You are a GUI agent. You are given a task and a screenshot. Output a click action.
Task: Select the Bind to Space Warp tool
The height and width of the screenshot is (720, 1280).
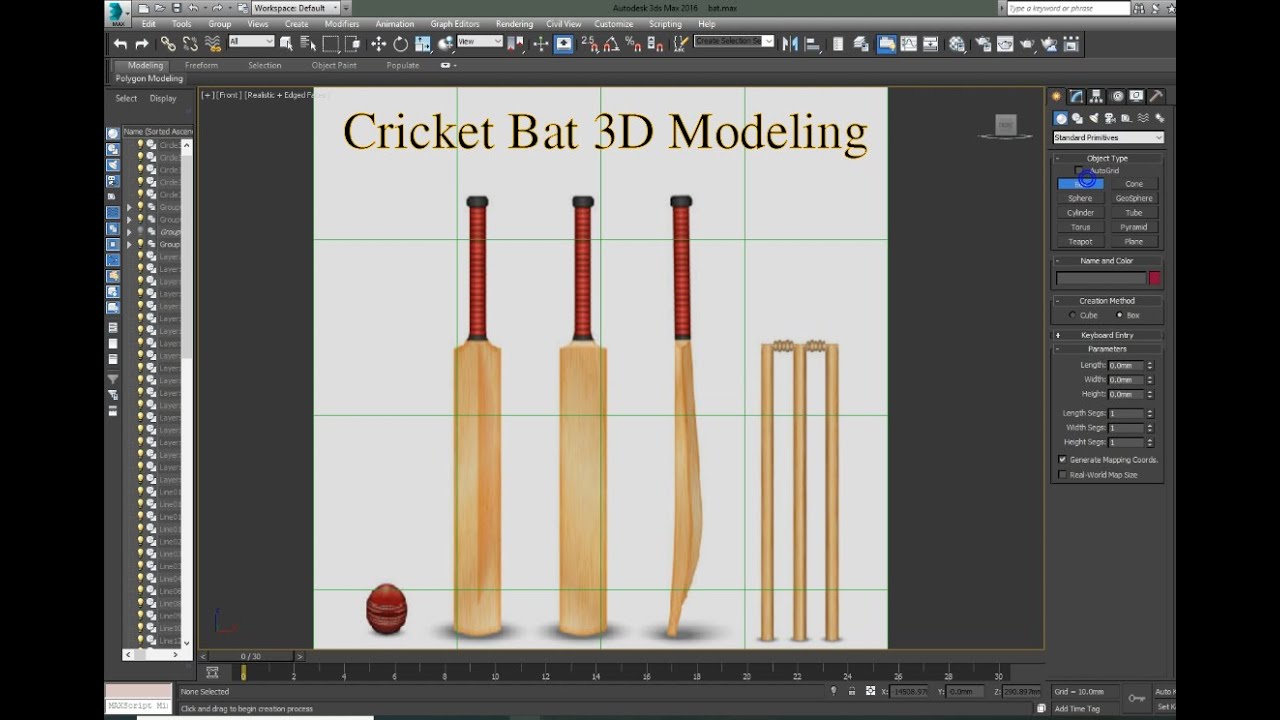(x=213, y=44)
